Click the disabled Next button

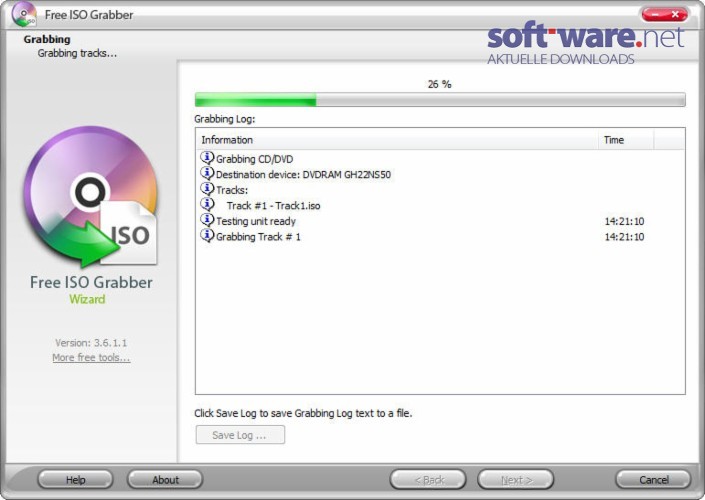516,480
